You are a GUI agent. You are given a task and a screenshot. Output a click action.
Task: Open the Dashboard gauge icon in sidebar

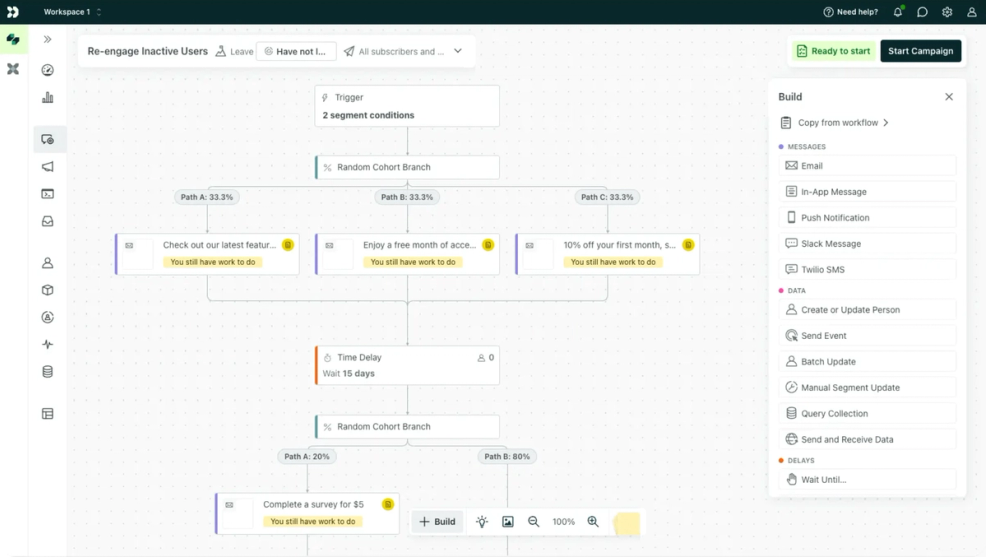pyautogui.click(x=48, y=70)
